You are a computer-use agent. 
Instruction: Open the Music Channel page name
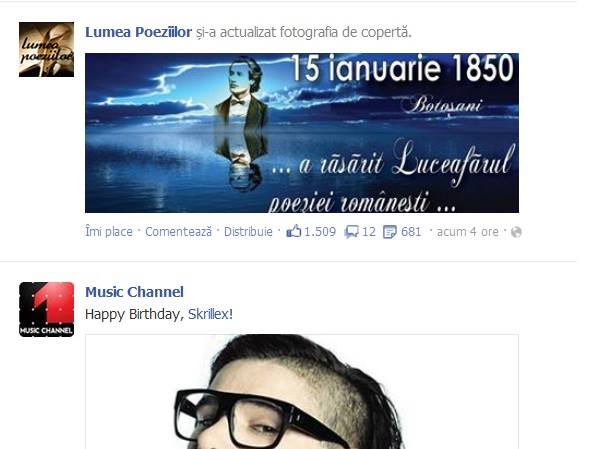134,292
